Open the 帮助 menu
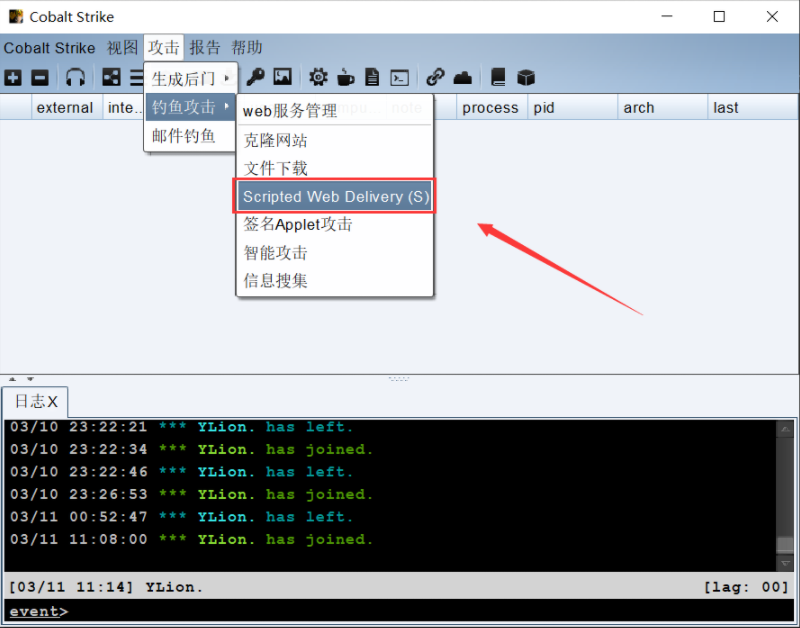 [247, 48]
